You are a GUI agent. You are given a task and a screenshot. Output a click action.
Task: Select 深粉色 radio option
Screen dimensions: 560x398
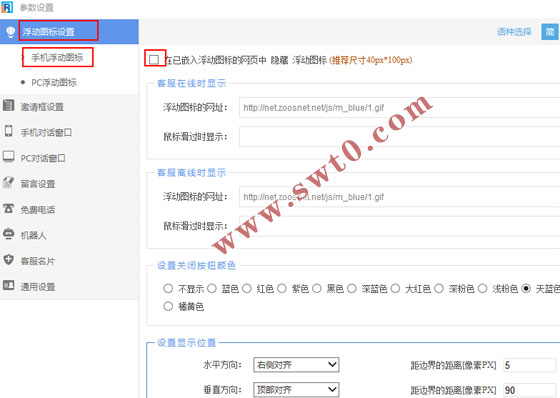(x=439, y=288)
